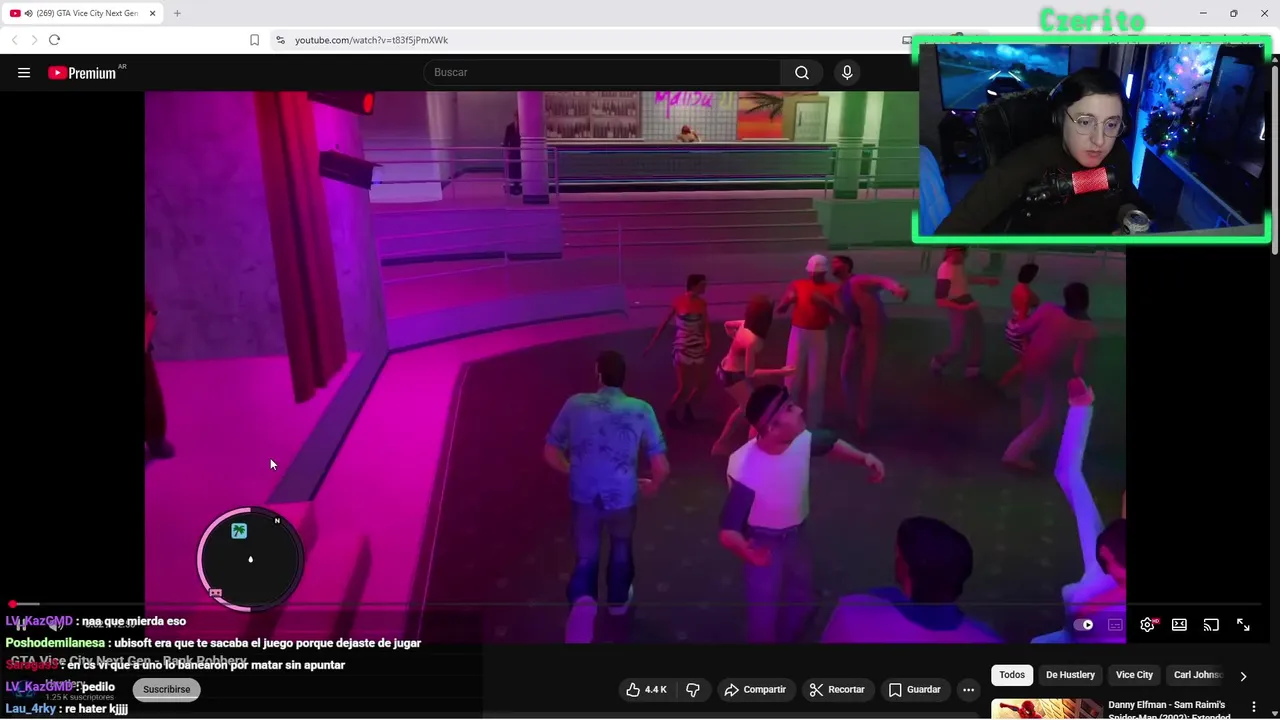Switch to theater mode view
This screenshot has height=720, width=1280.
click(x=1179, y=625)
